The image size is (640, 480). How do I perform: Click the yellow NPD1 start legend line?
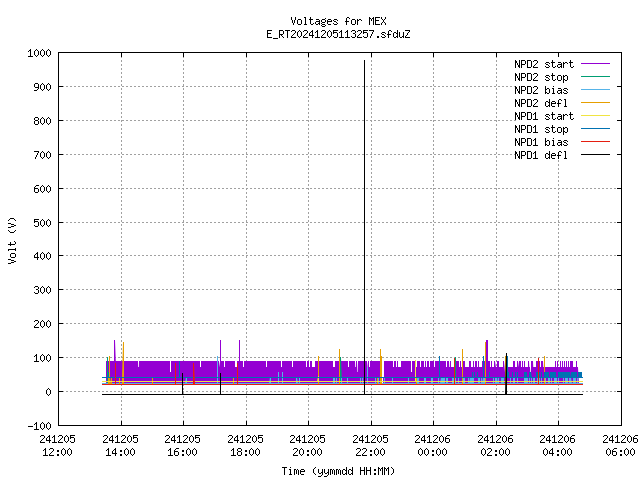point(595,116)
